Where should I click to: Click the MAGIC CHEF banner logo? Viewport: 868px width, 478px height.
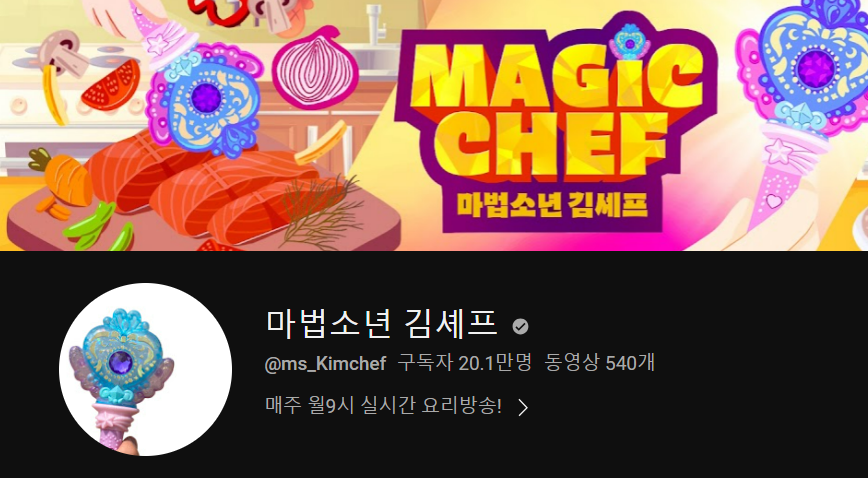pos(556,126)
